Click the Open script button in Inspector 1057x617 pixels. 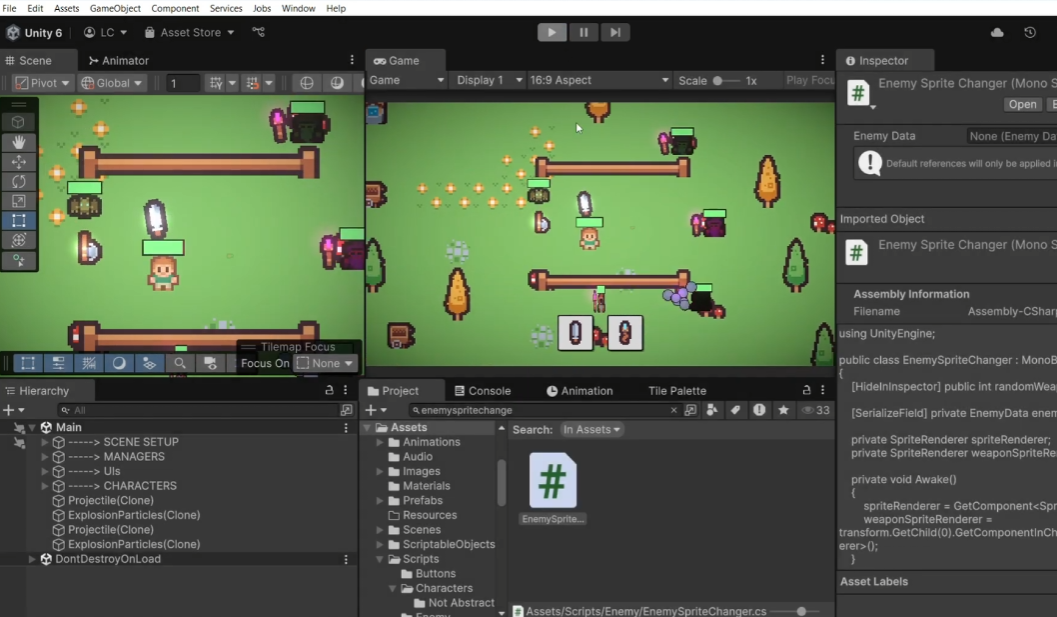(x=1022, y=105)
